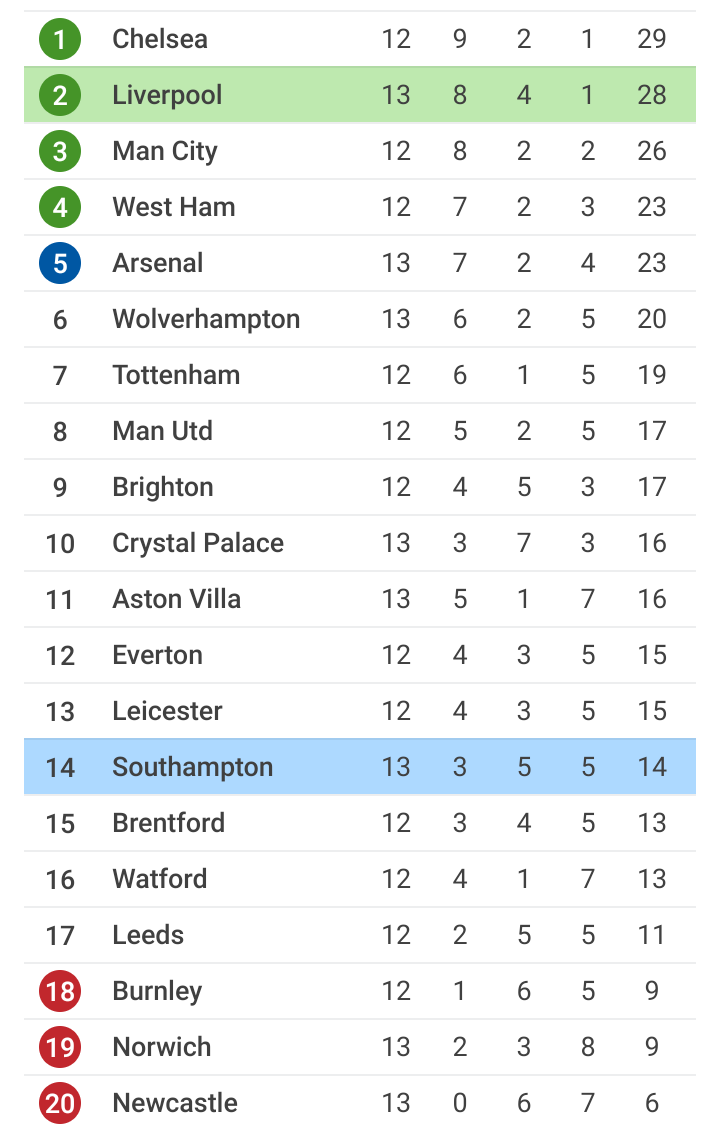Open the Brentford team name
This screenshot has width=720, height=1124.
pos(169,823)
